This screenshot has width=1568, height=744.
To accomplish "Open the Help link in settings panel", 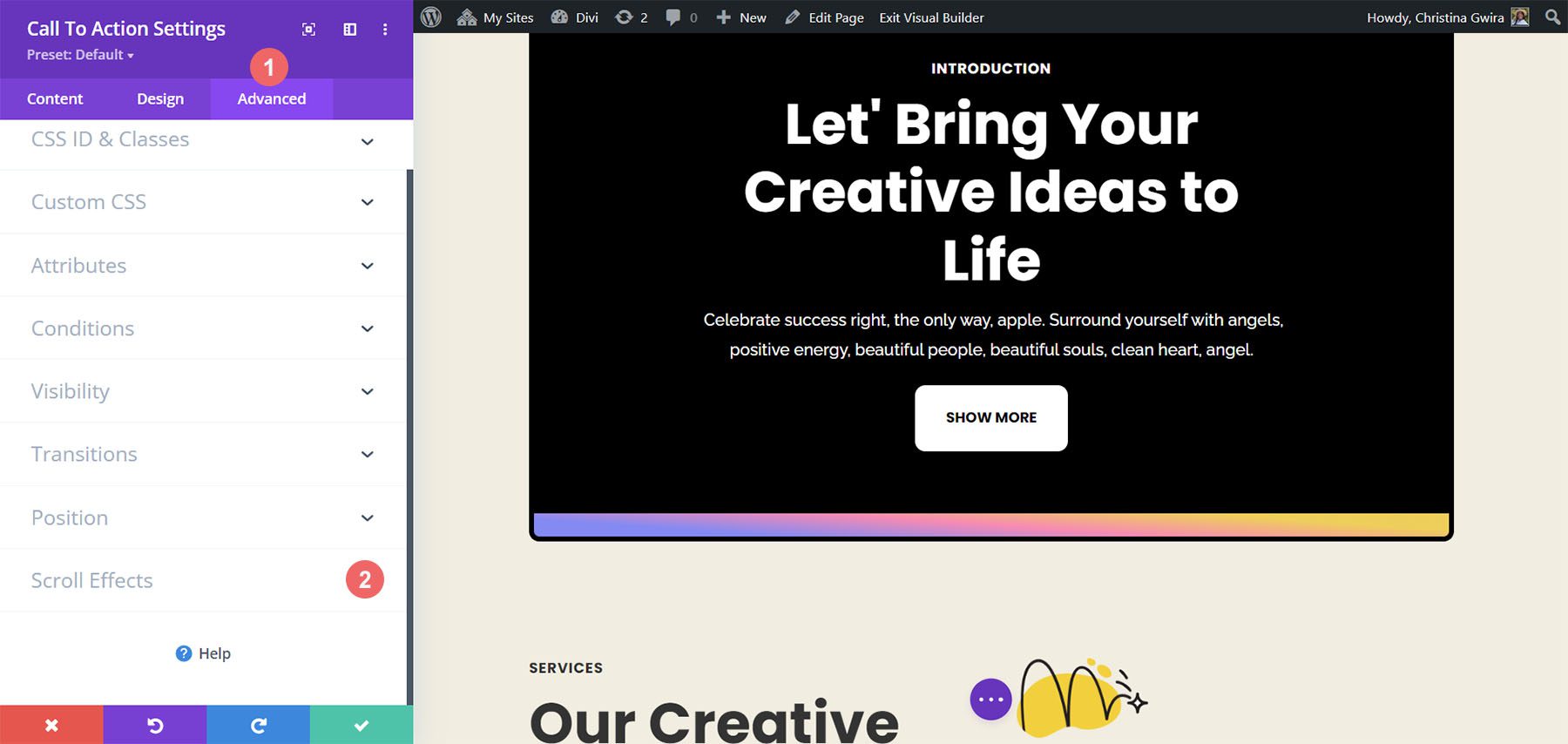I will pyautogui.click(x=204, y=653).
